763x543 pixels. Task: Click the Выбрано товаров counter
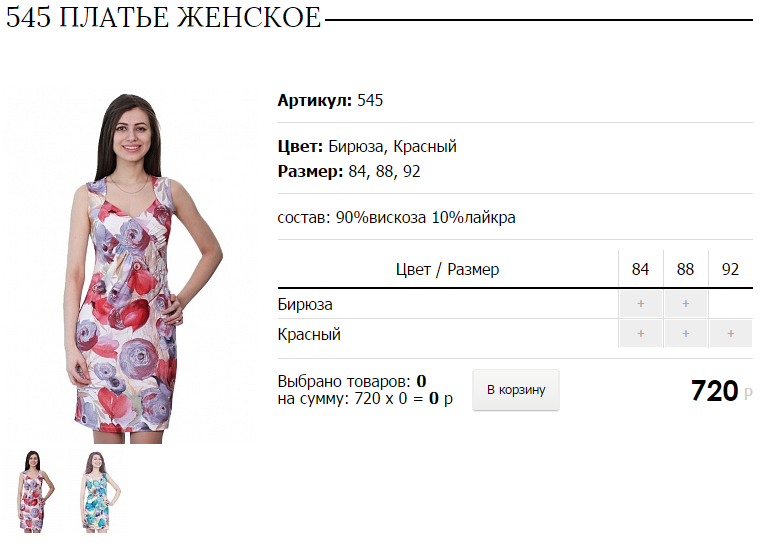tap(352, 381)
